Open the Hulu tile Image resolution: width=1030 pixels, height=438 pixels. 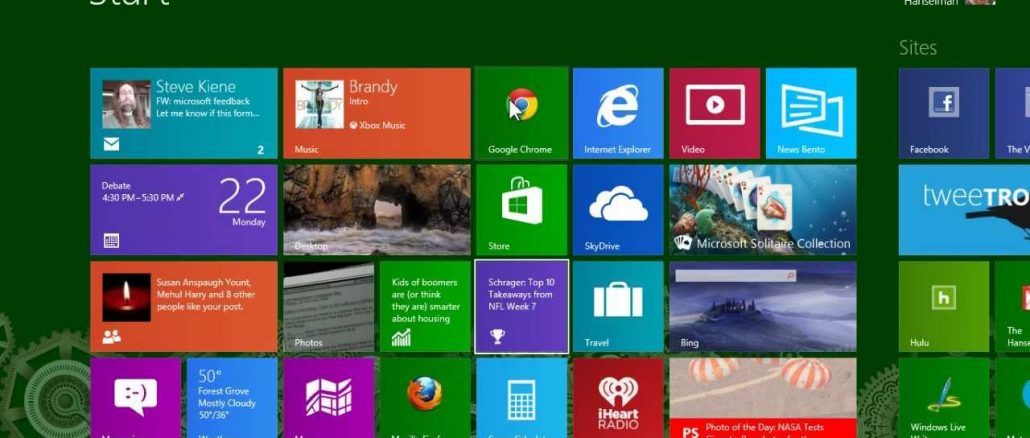(x=943, y=306)
